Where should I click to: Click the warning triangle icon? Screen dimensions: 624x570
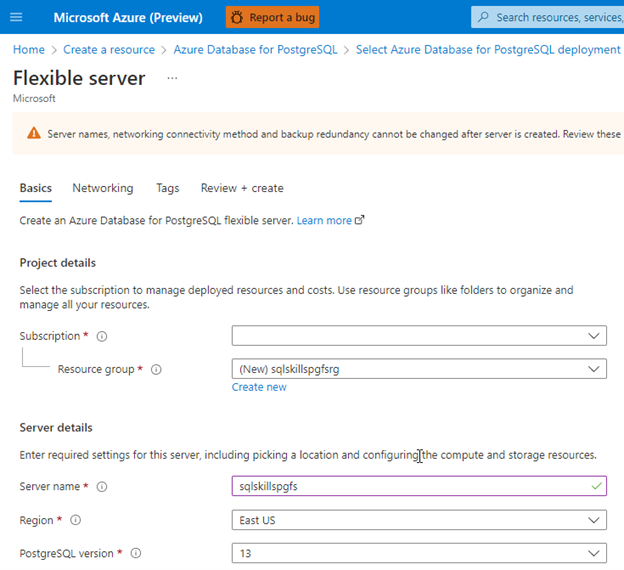tap(34, 133)
